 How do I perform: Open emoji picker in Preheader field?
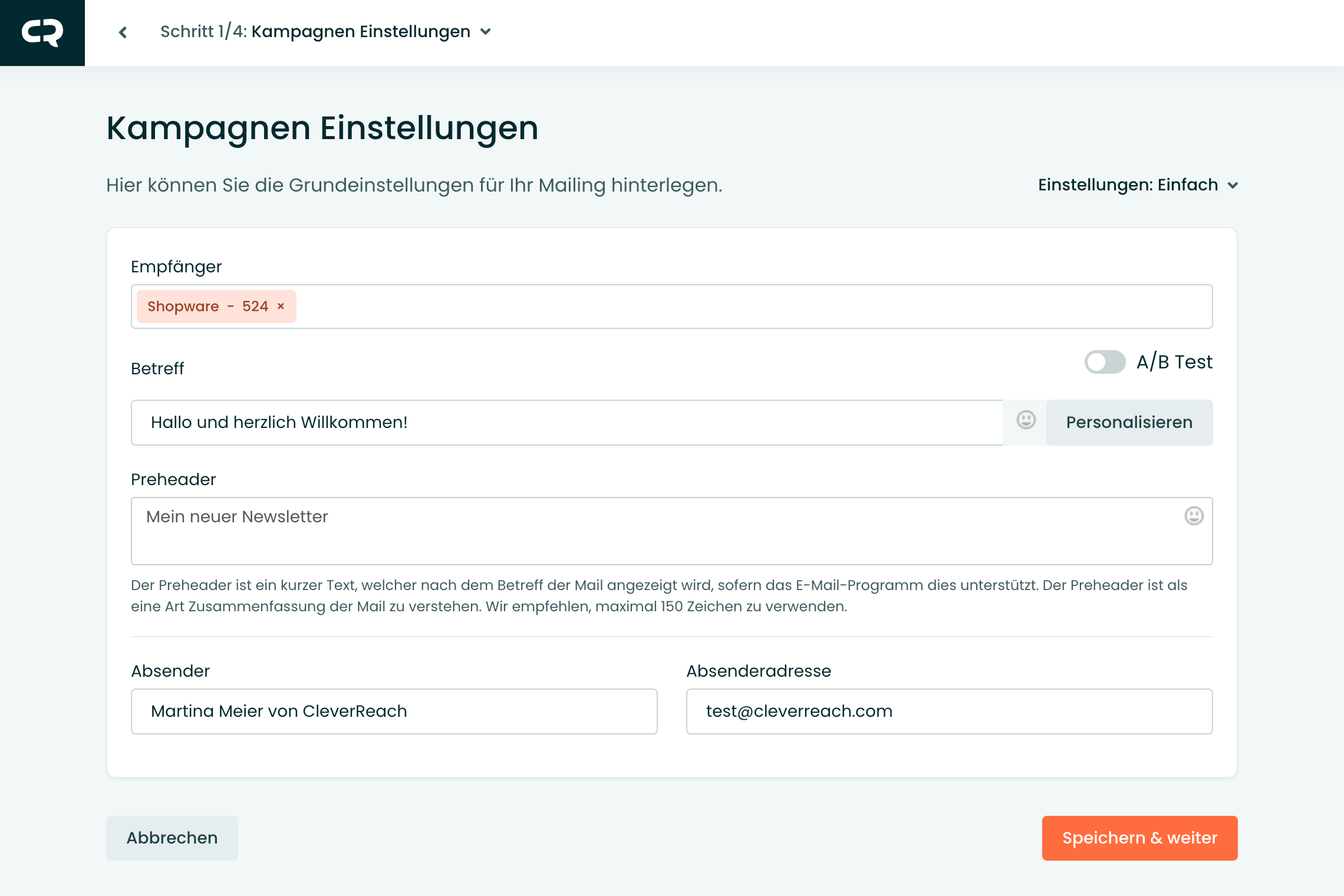point(1194,516)
